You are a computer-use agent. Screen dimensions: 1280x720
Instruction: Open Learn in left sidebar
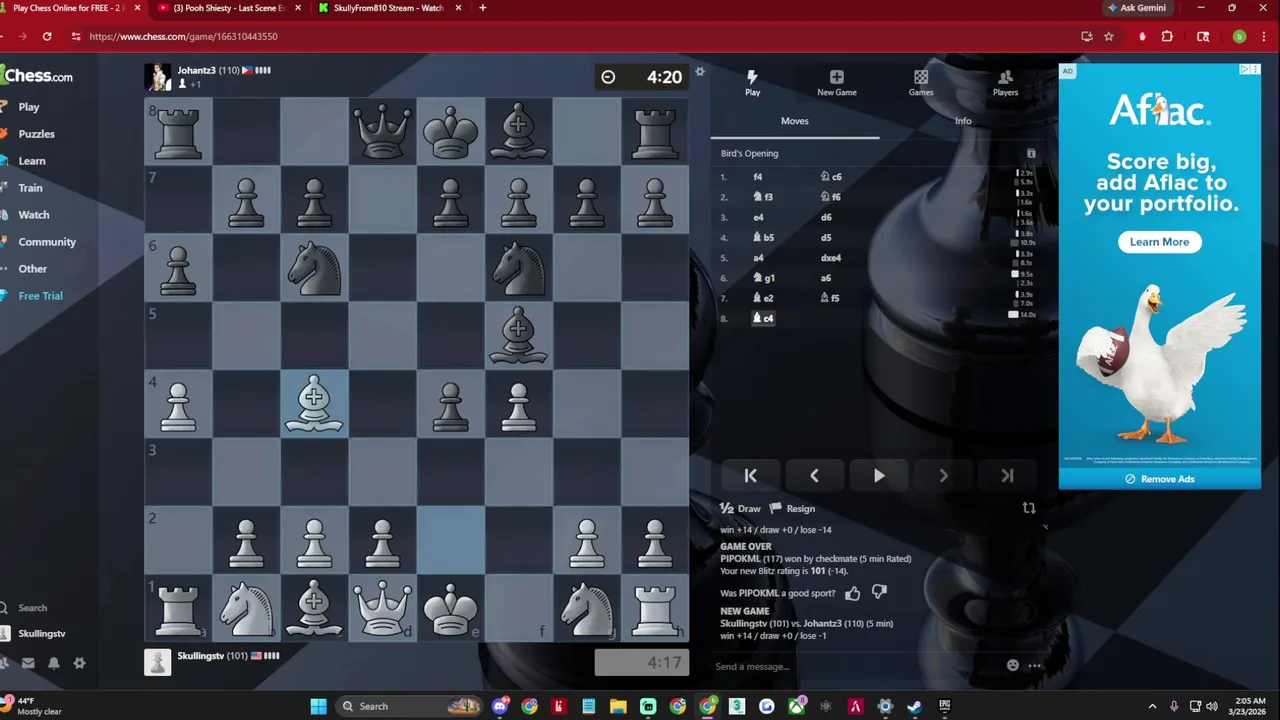[x=31, y=161]
